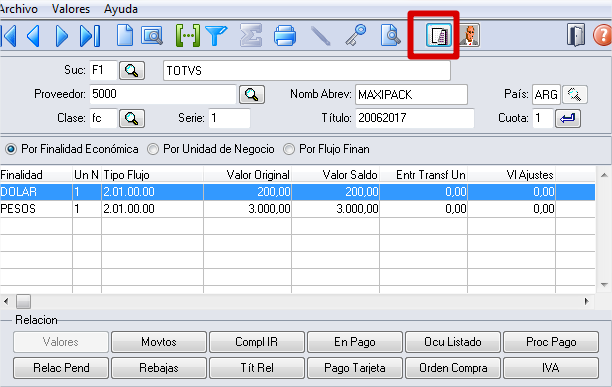This screenshot has width=612, height=387.
Task: Click the vertical scrollbar up arrow
Action: 604,175
